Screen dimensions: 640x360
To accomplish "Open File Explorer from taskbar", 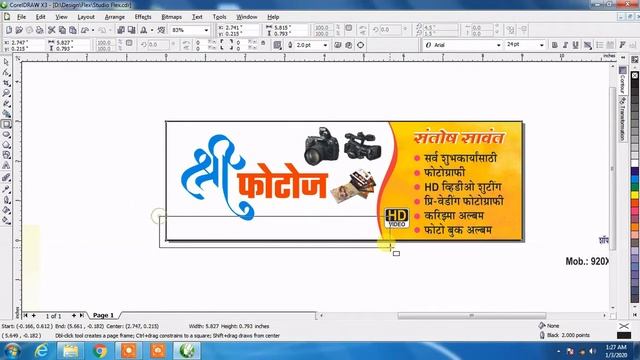I will coord(70,351).
